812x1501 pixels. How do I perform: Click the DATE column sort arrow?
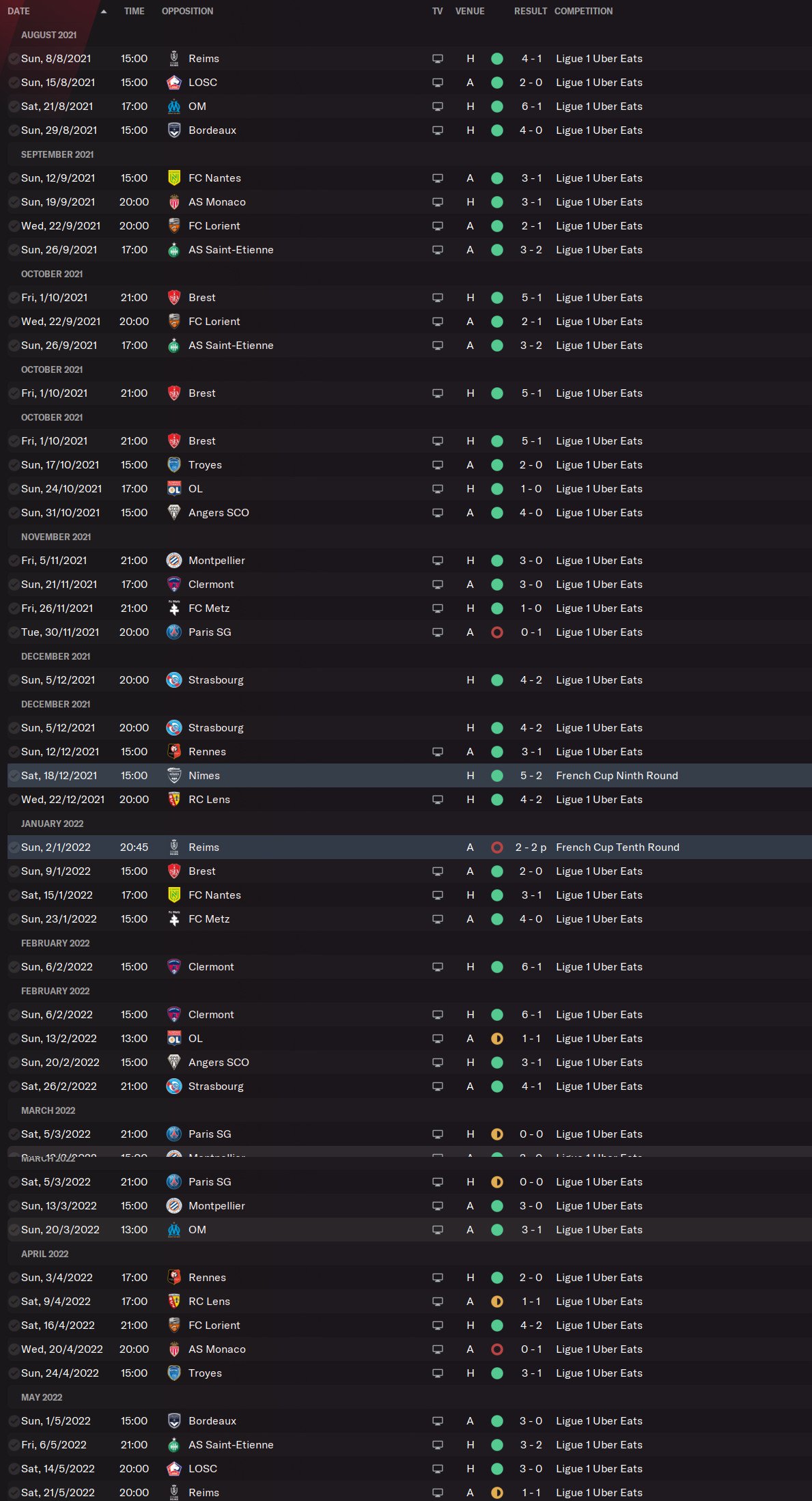tap(104, 12)
